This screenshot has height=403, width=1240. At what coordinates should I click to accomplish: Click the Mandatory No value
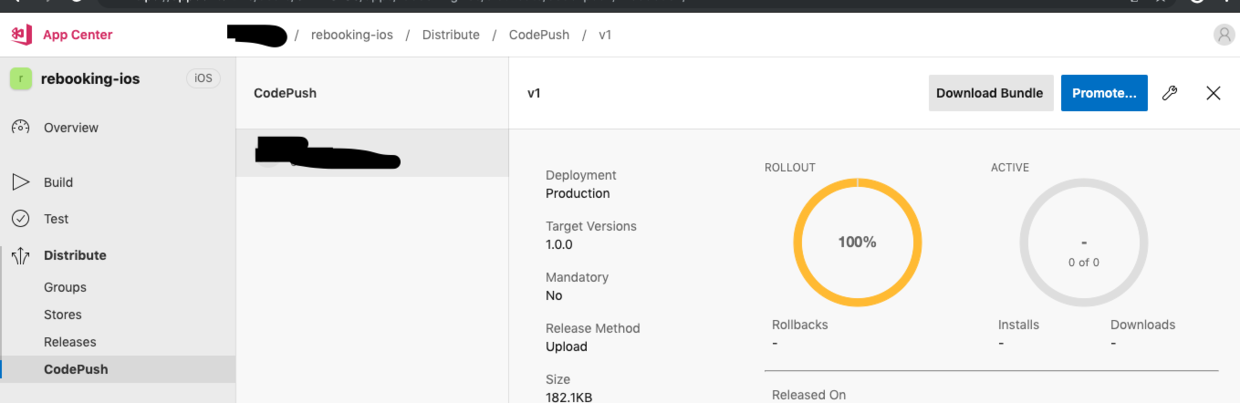pyautogui.click(x=554, y=295)
